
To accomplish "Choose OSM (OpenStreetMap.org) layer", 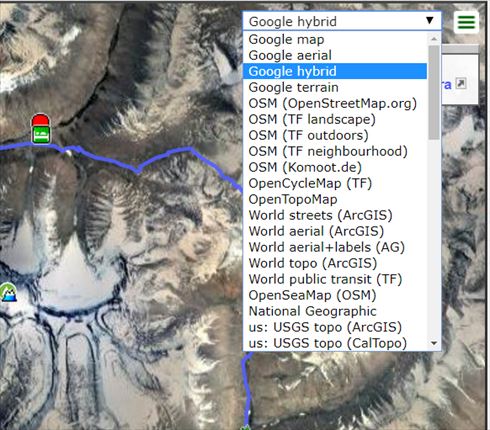I will pyautogui.click(x=335, y=103).
